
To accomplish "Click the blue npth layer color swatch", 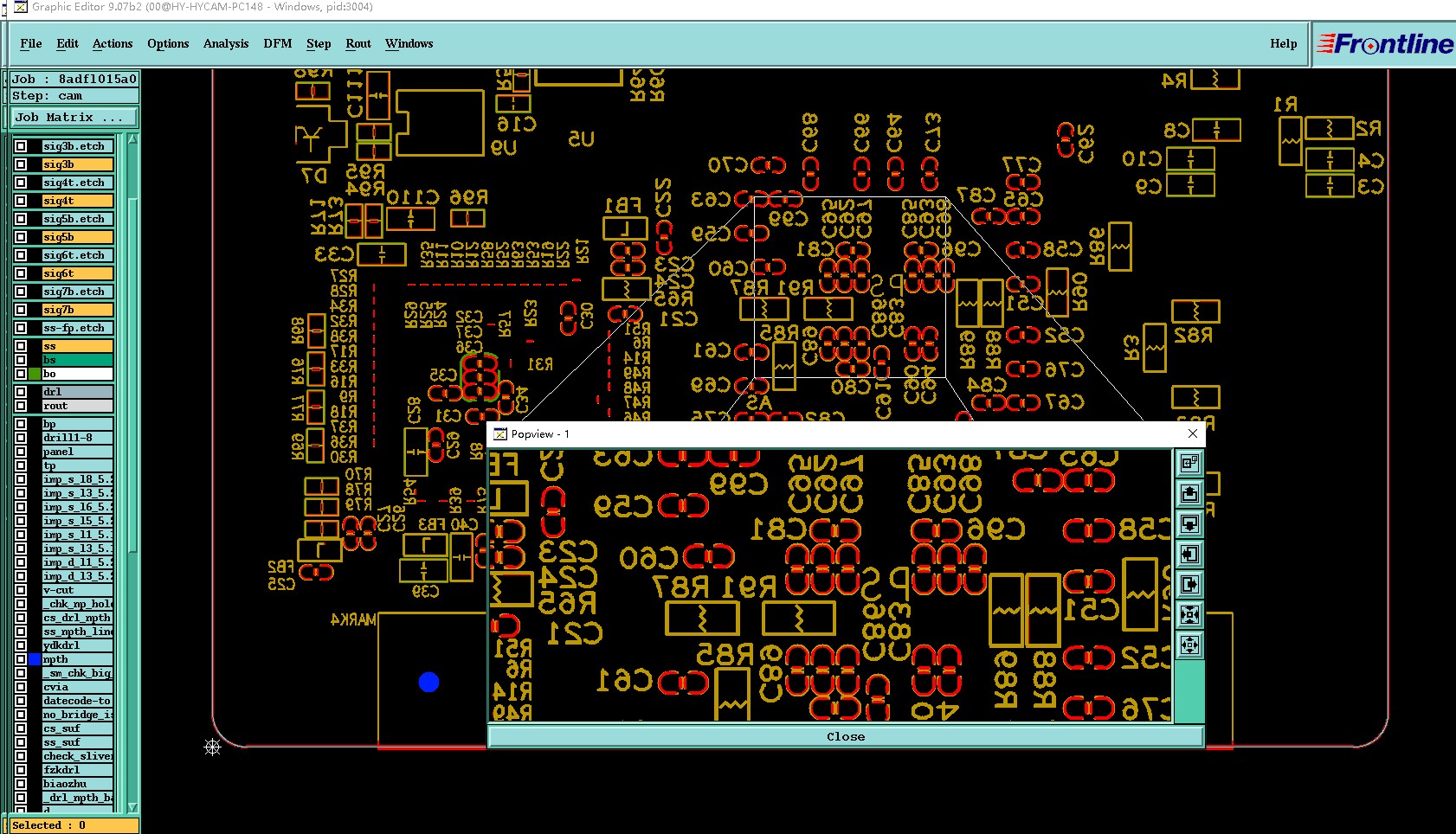I will pos(35,659).
